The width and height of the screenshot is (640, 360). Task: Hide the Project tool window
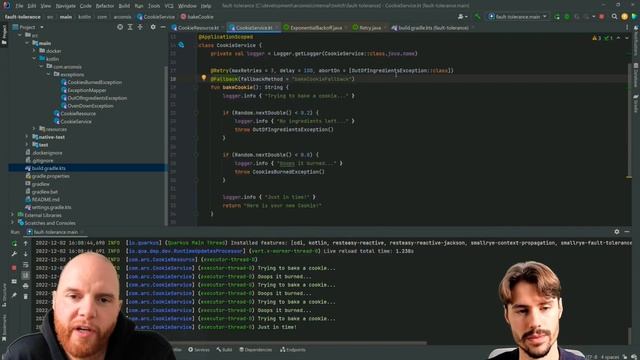point(163,27)
